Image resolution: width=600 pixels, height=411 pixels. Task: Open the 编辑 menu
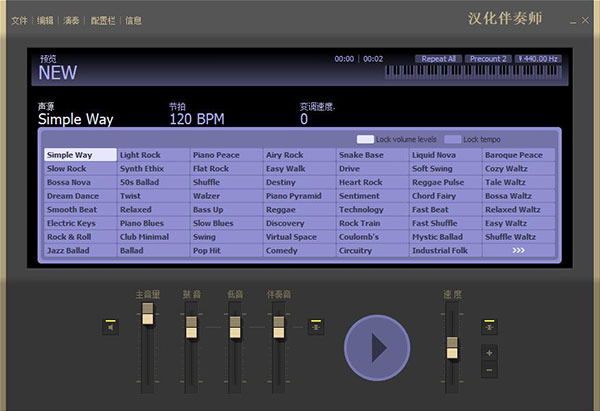point(45,20)
